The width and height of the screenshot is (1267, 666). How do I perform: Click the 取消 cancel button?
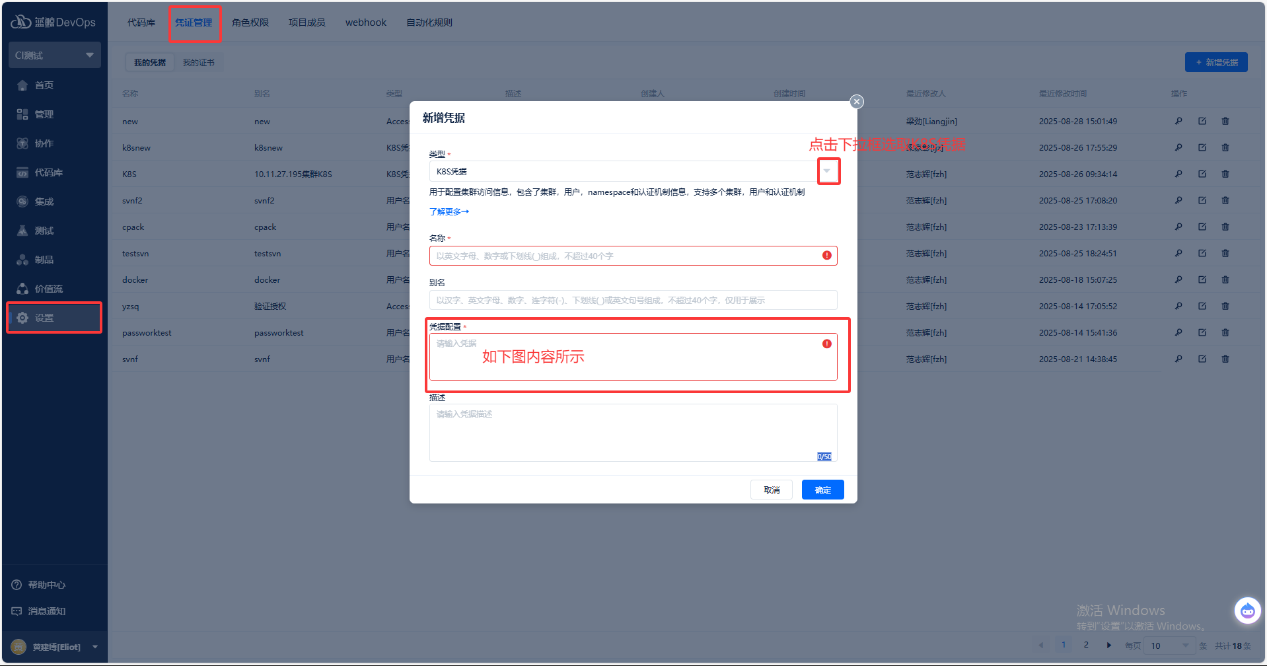(x=771, y=490)
